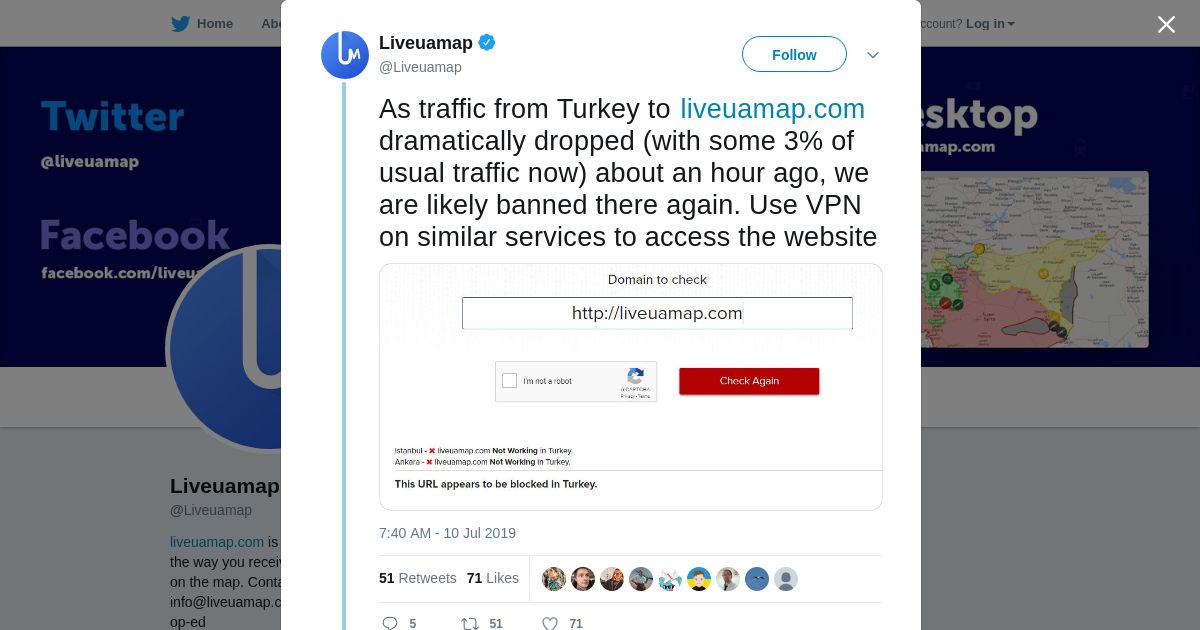Screen dimensions: 1200x630
Task: View the 71 Likes list
Action: (x=493, y=578)
